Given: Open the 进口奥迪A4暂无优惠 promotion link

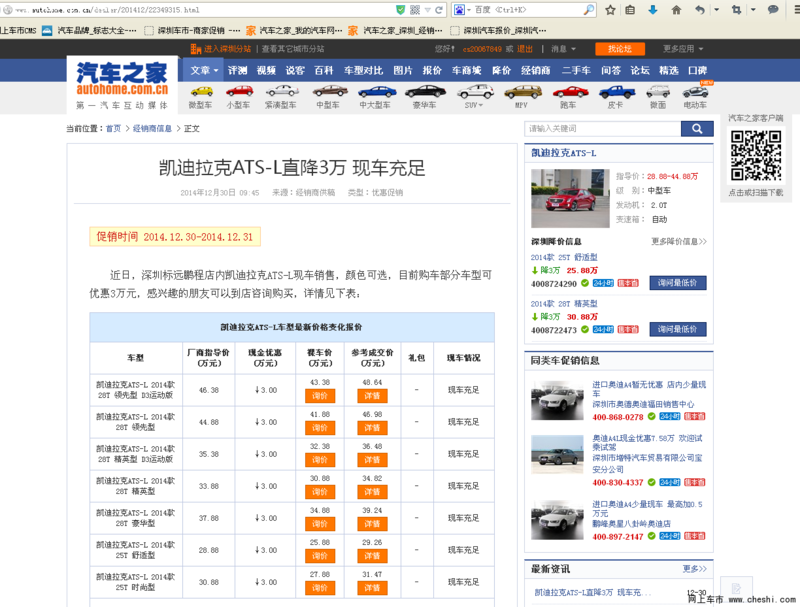Looking at the screenshot, I should (649, 389).
